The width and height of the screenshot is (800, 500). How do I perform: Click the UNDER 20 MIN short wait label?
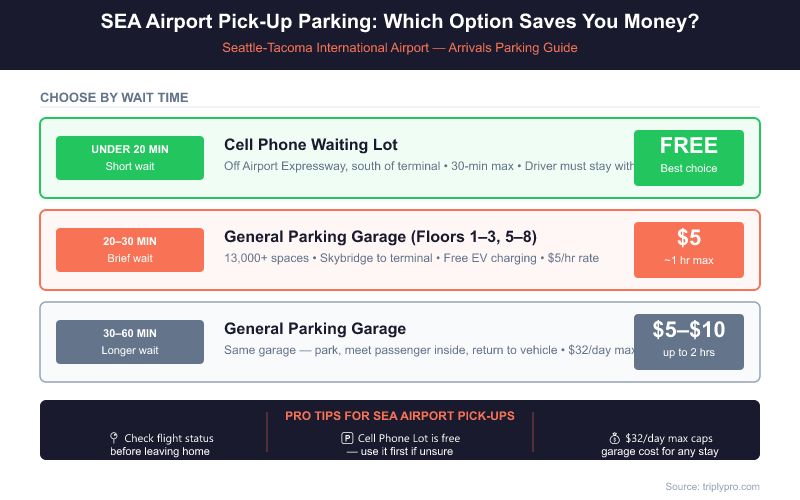click(x=130, y=158)
